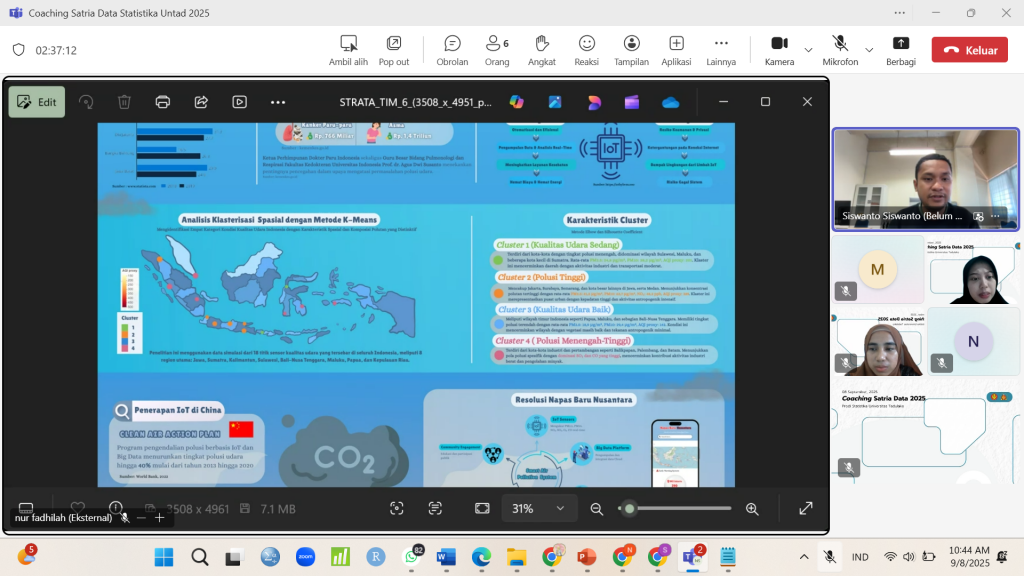Expand the Mikrofon options arrow

869,49
